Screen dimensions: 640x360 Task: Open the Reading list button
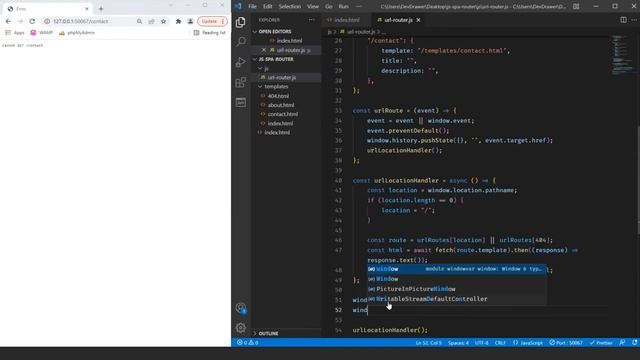[209, 33]
